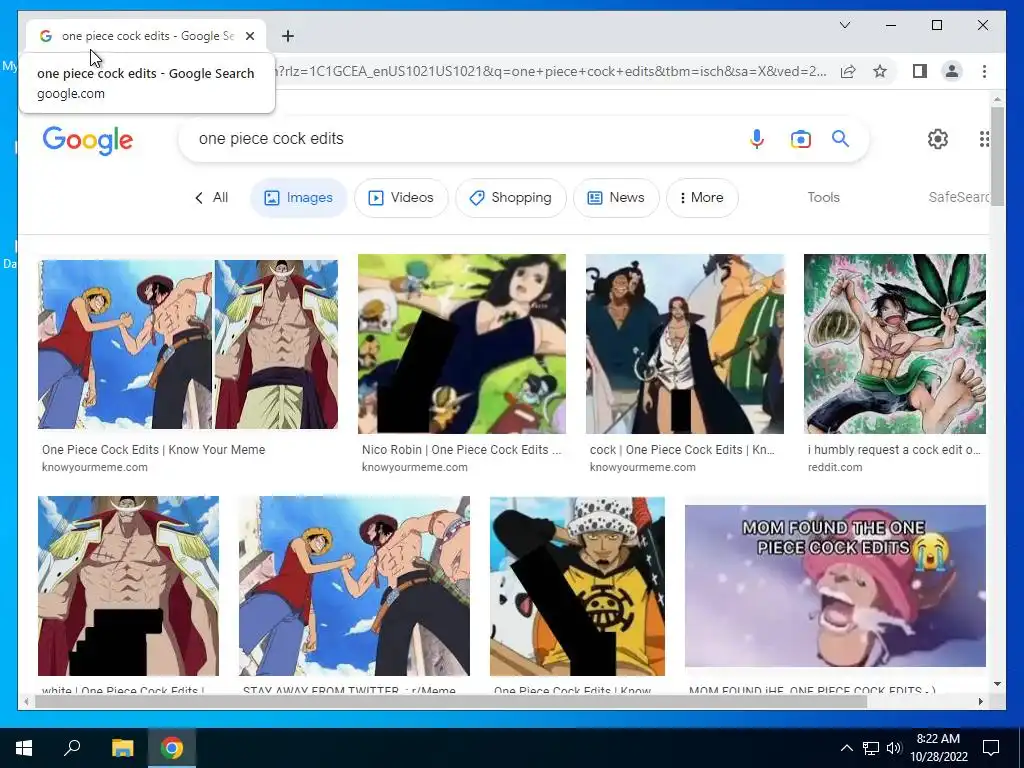The height and width of the screenshot is (768, 1024).
Task: Open the Nico Robin image result
Action: pyautogui.click(x=462, y=344)
